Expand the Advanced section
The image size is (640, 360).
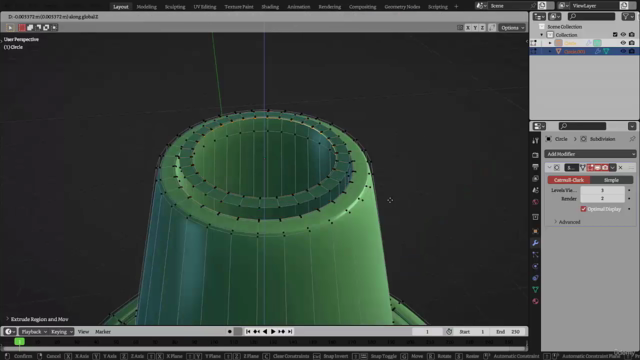click(567, 222)
